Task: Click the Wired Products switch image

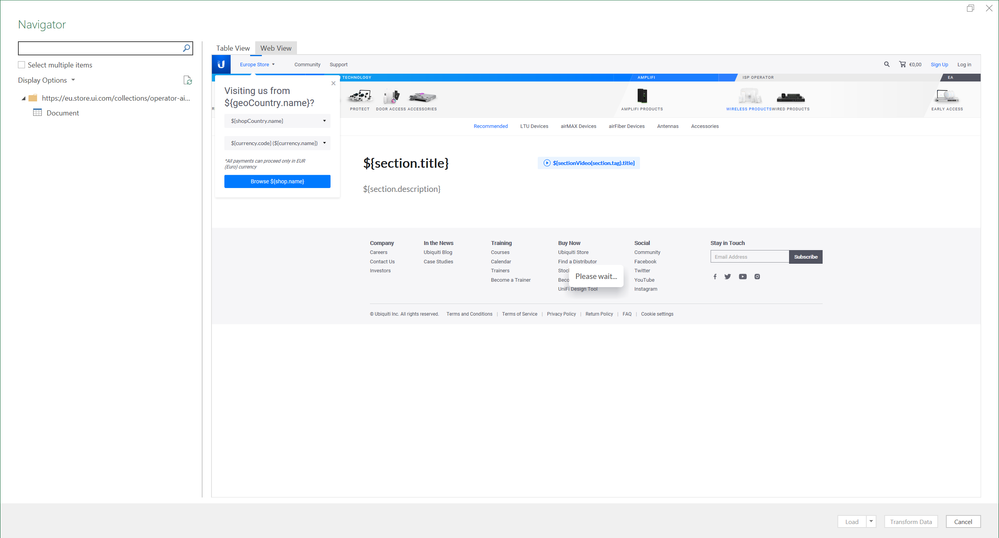Action: pyautogui.click(x=790, y=98)
